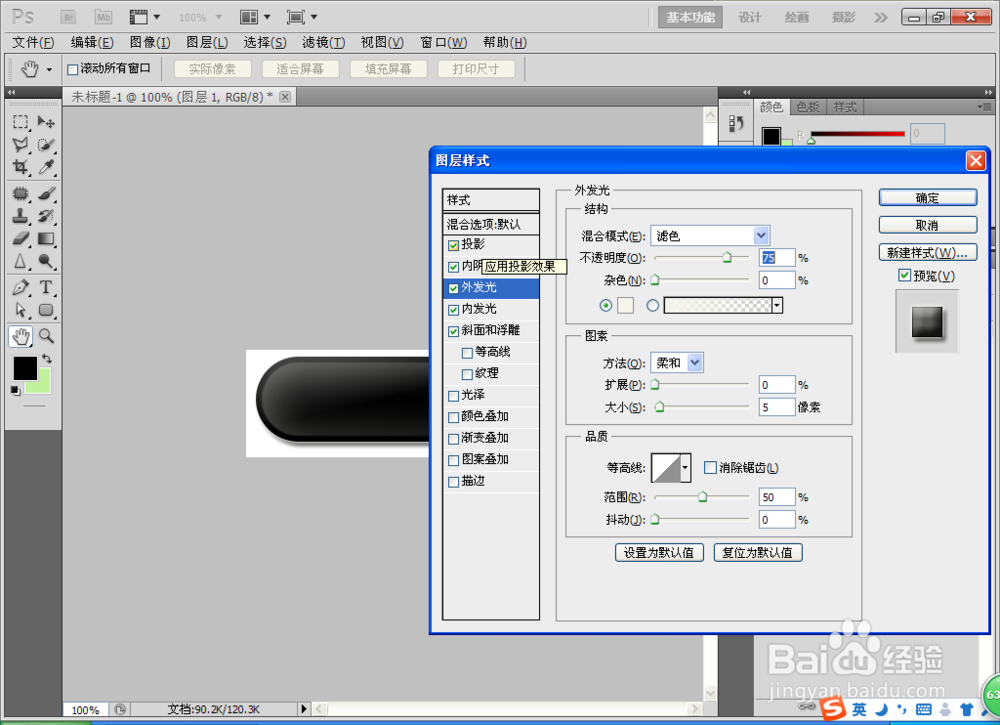
Task: Select the Rounded Rectangle shape tool
Action: pos(46,310)
